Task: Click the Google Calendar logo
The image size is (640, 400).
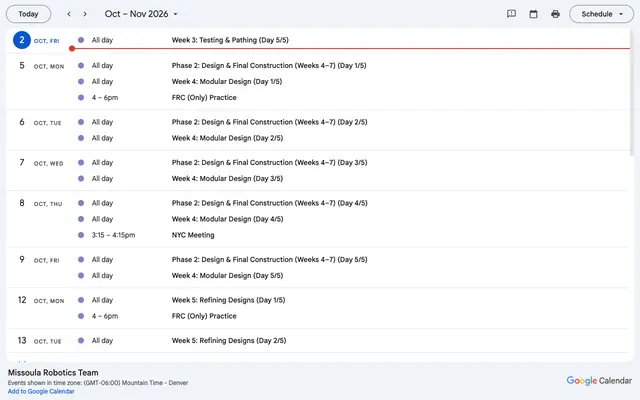Action: (599, 380)
